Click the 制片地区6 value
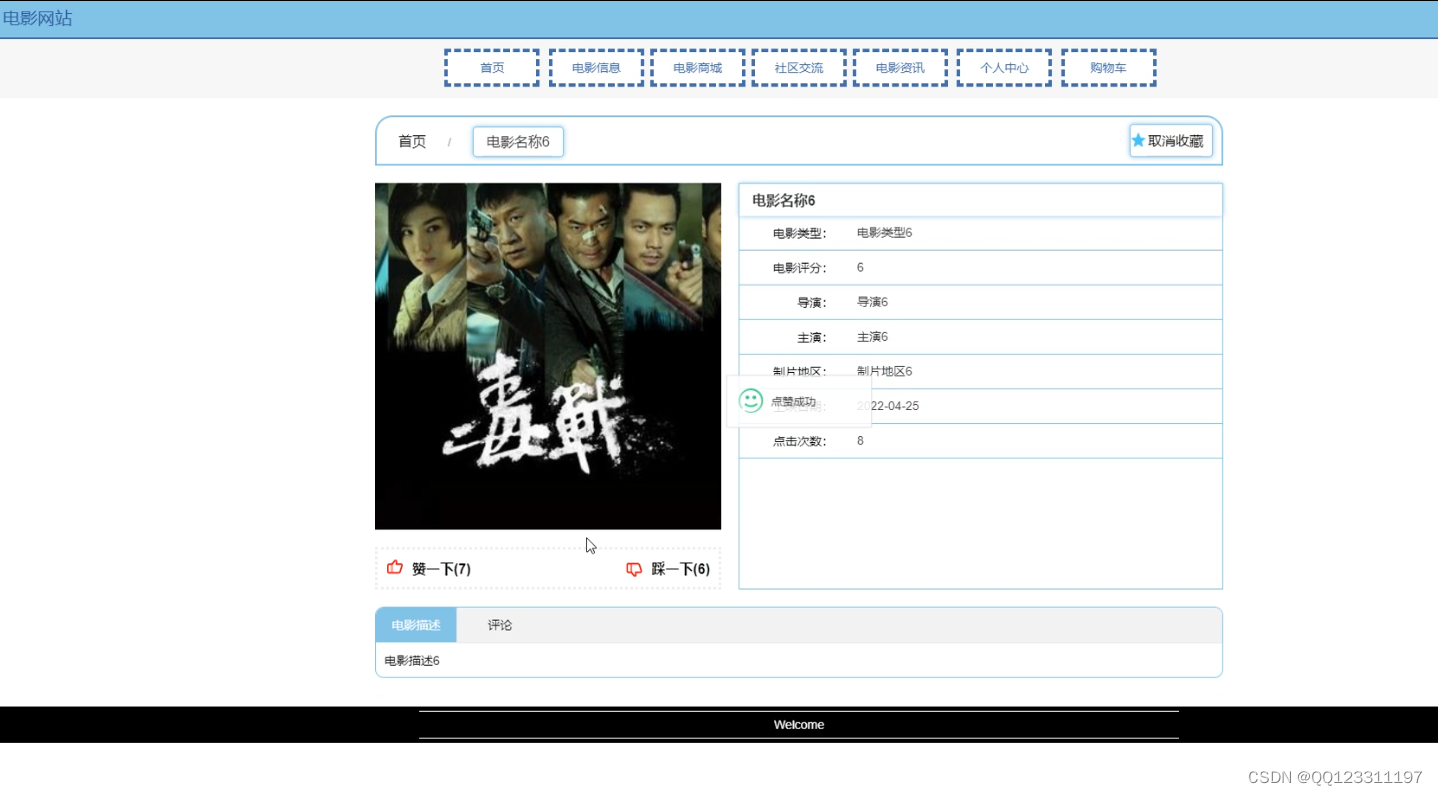The width and height of the screenshot is (1438, 795). pos(884,371)
